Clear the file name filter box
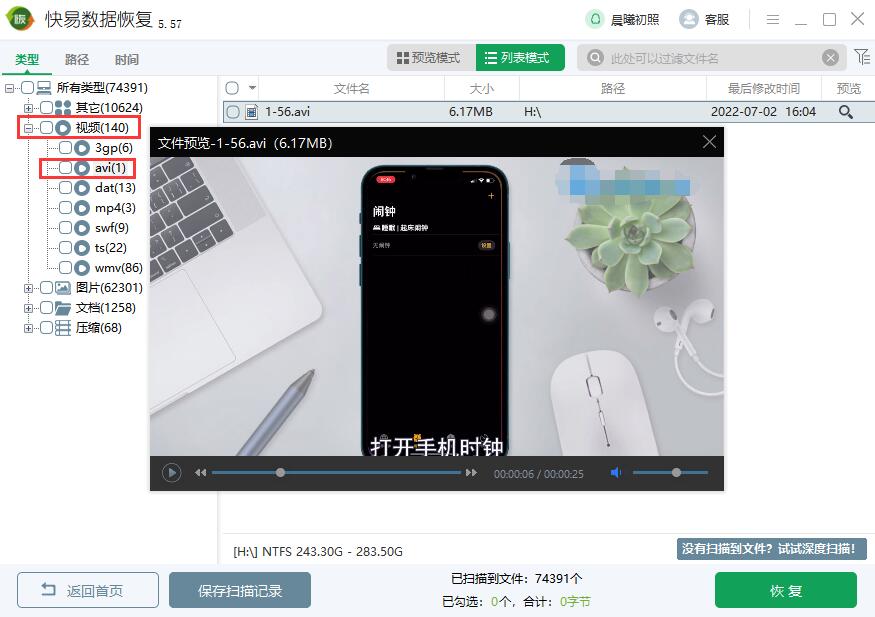The image size is (875, 617). tap(830, 57)
